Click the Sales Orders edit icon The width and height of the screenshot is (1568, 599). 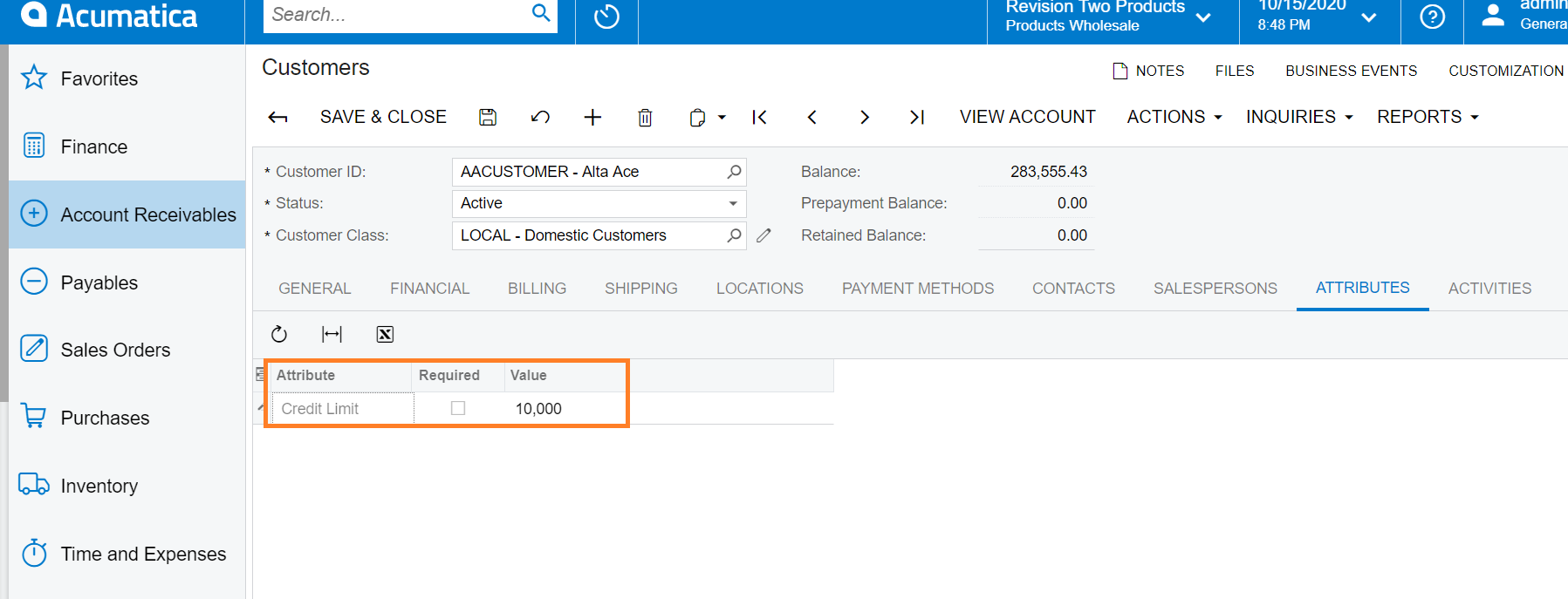click(34, 349)
